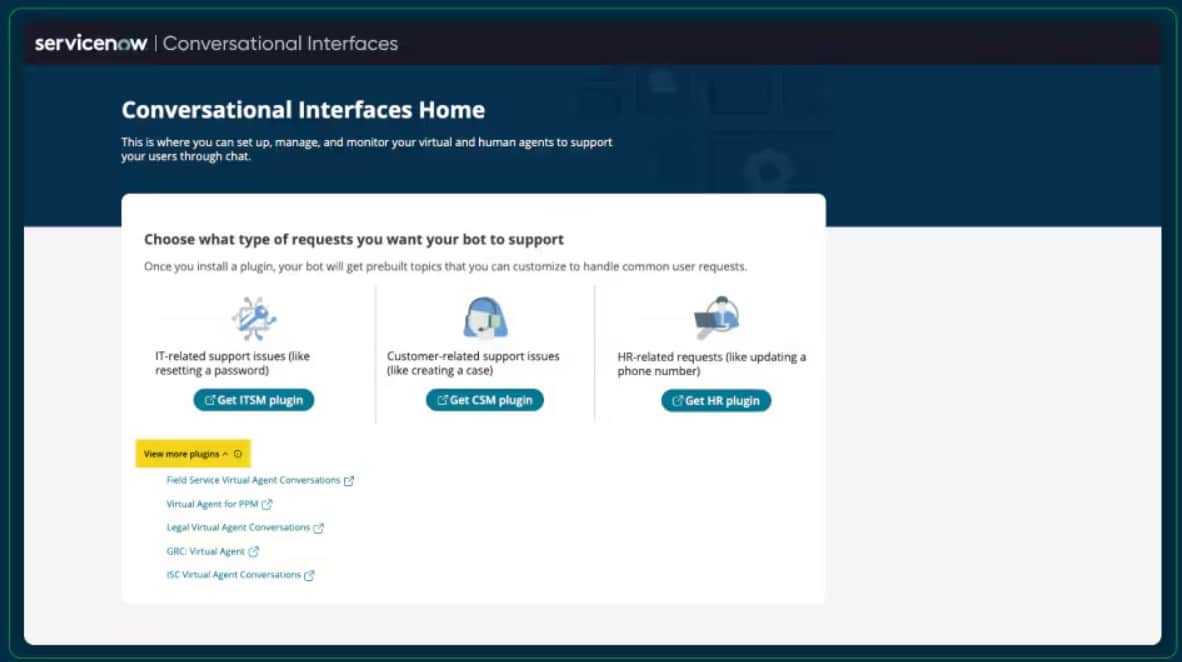Click 'This is where you can set up' intro text
This screenshot has width=1182, height=662.
(366, 149)
